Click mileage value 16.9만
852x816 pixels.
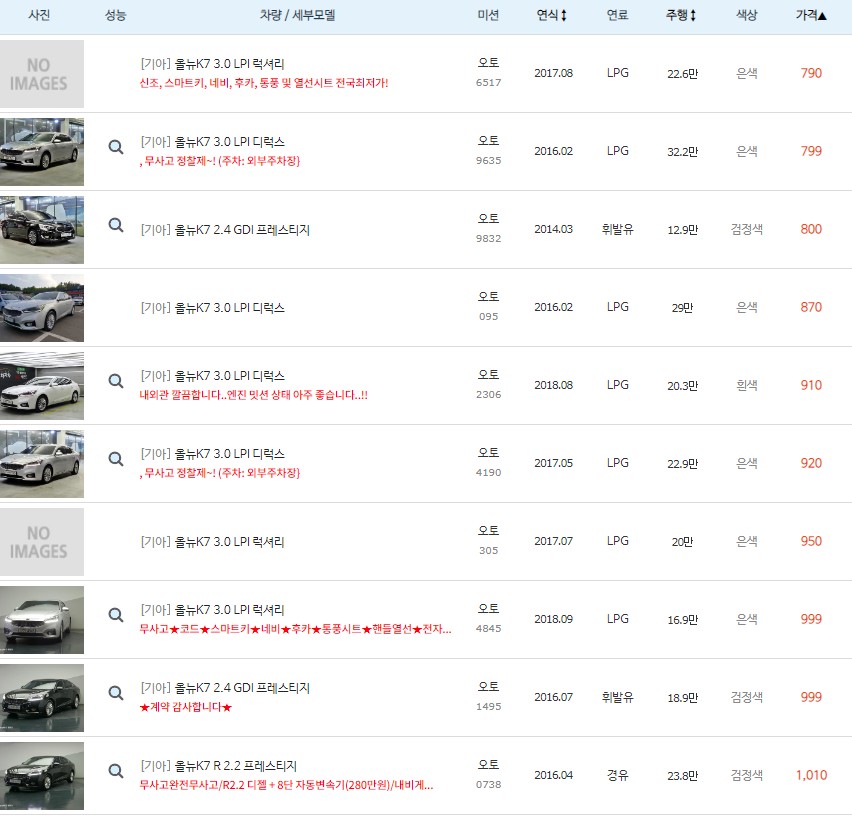[x=682, y=620]
